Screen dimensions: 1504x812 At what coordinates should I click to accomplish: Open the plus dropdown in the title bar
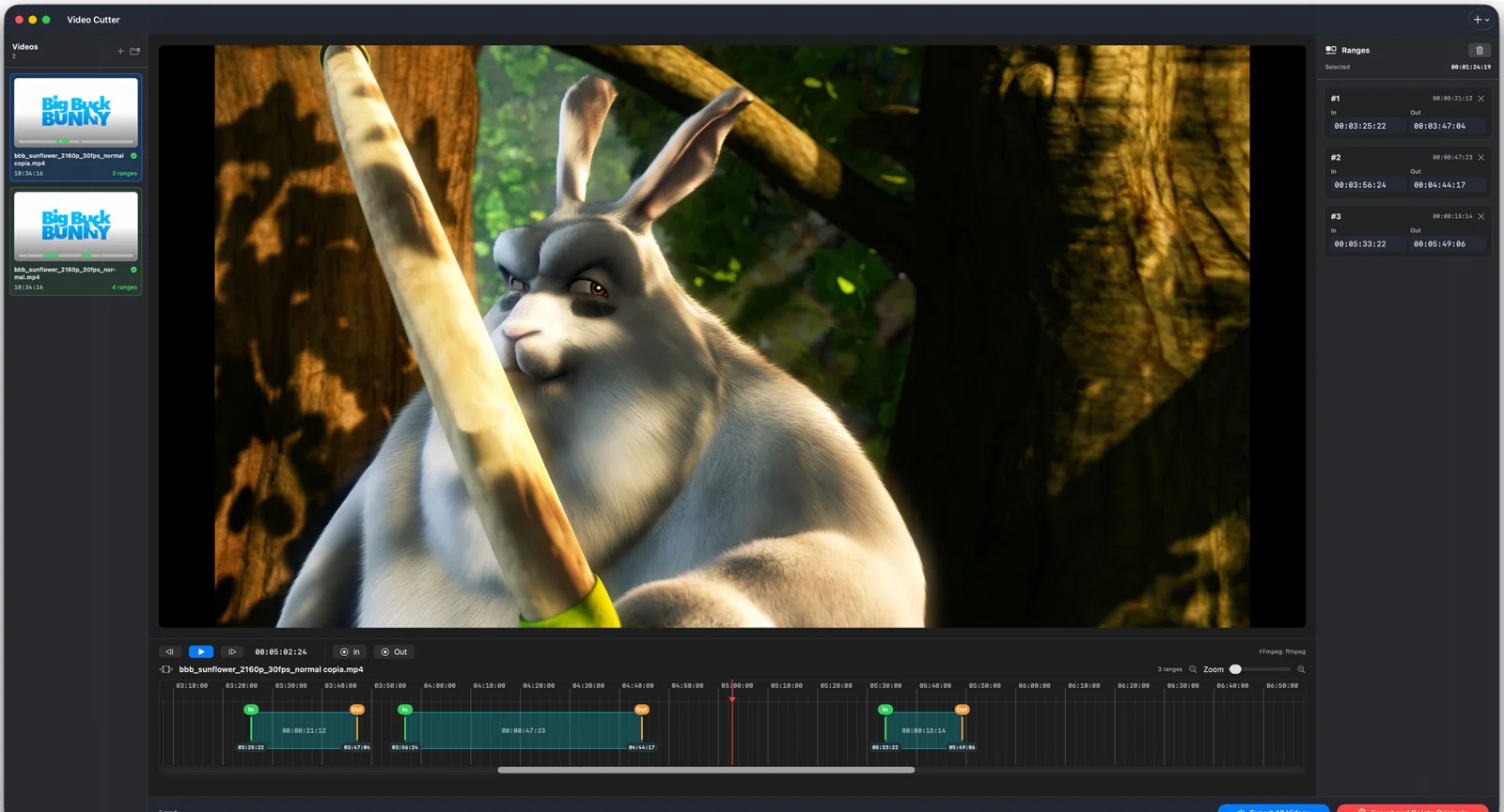click(x=1480, y=19)
